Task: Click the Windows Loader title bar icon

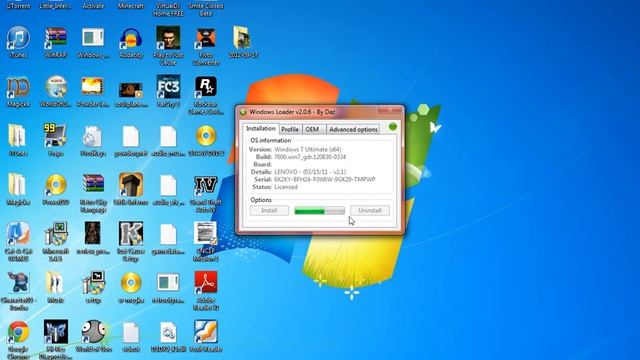Action: (243, 112)
